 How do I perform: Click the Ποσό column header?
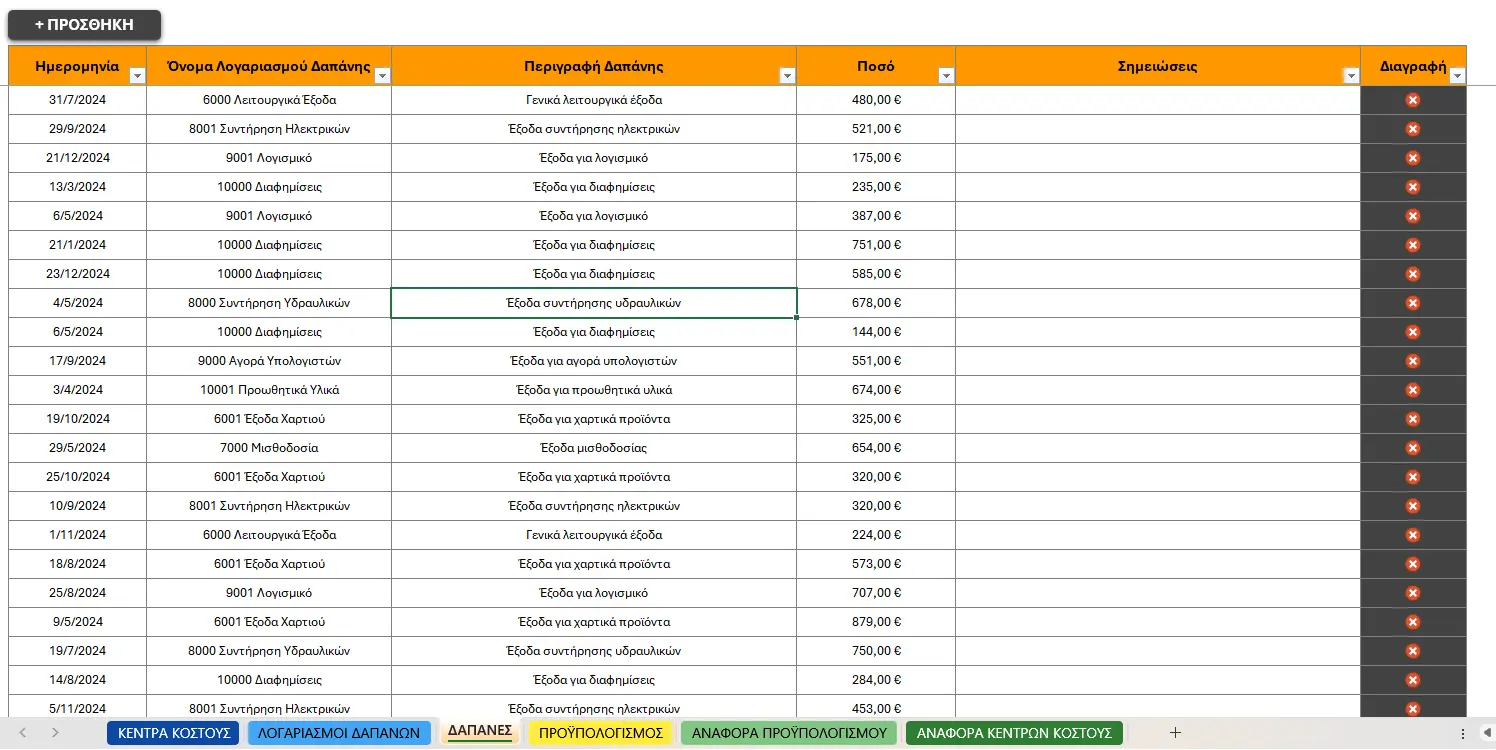point(876,66)
